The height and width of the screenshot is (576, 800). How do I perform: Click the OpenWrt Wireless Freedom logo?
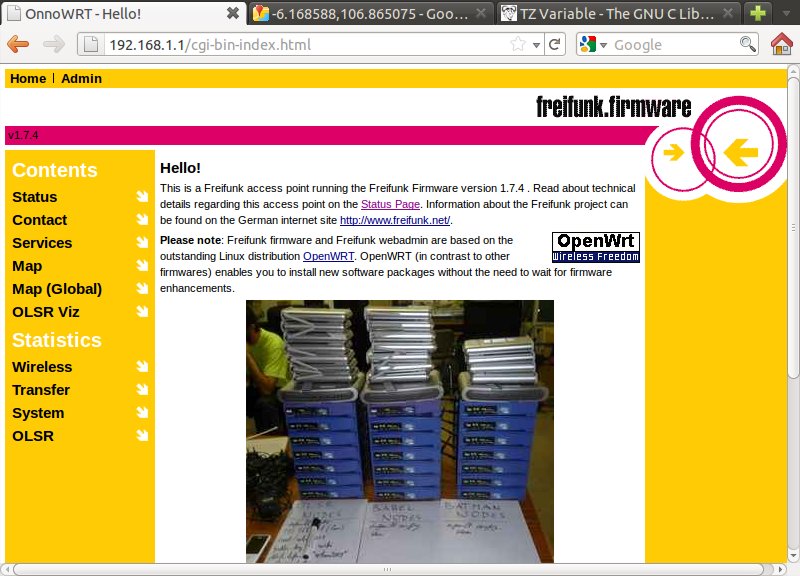pos(596,247)
